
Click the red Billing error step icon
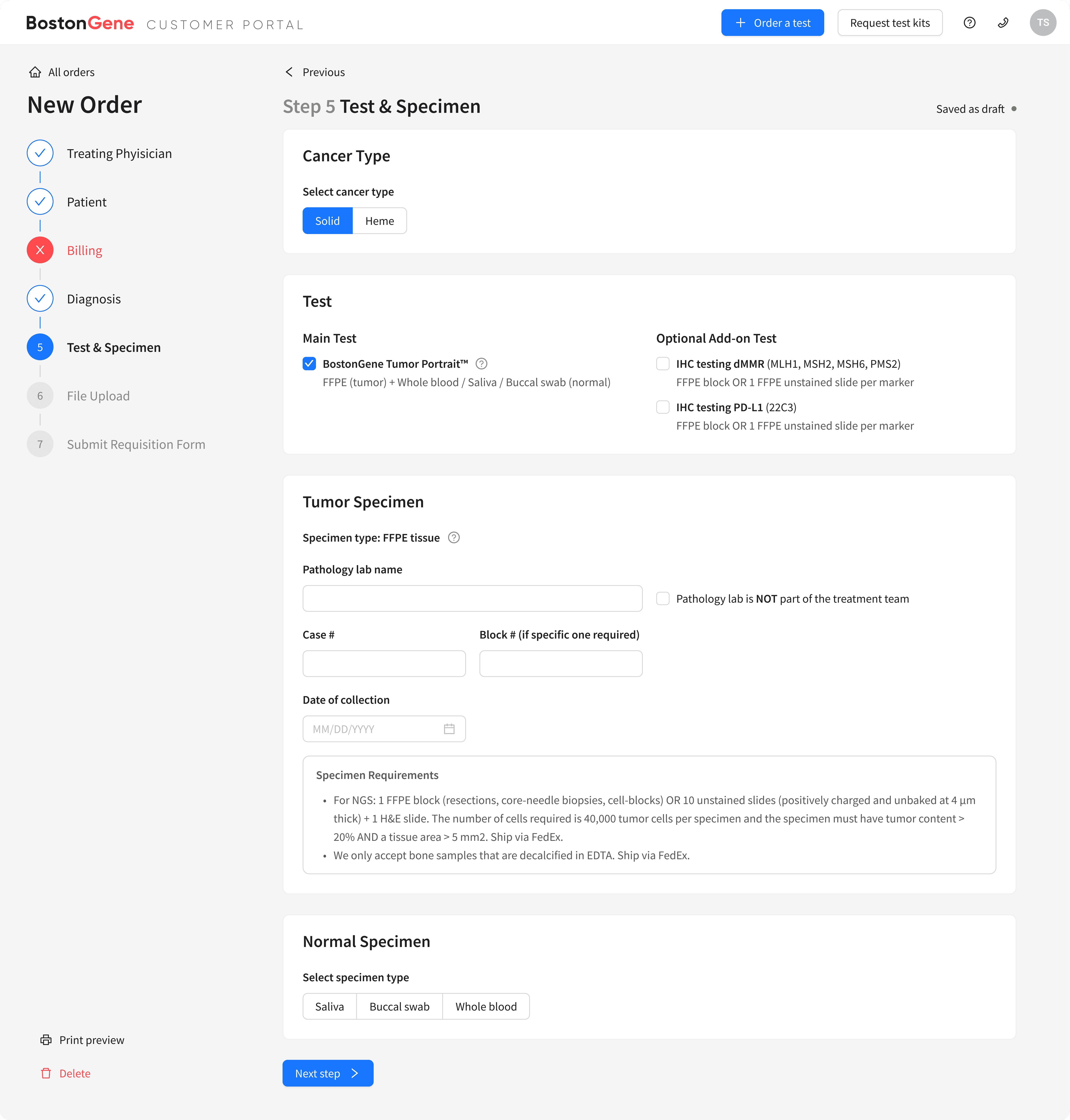[40, 250]
